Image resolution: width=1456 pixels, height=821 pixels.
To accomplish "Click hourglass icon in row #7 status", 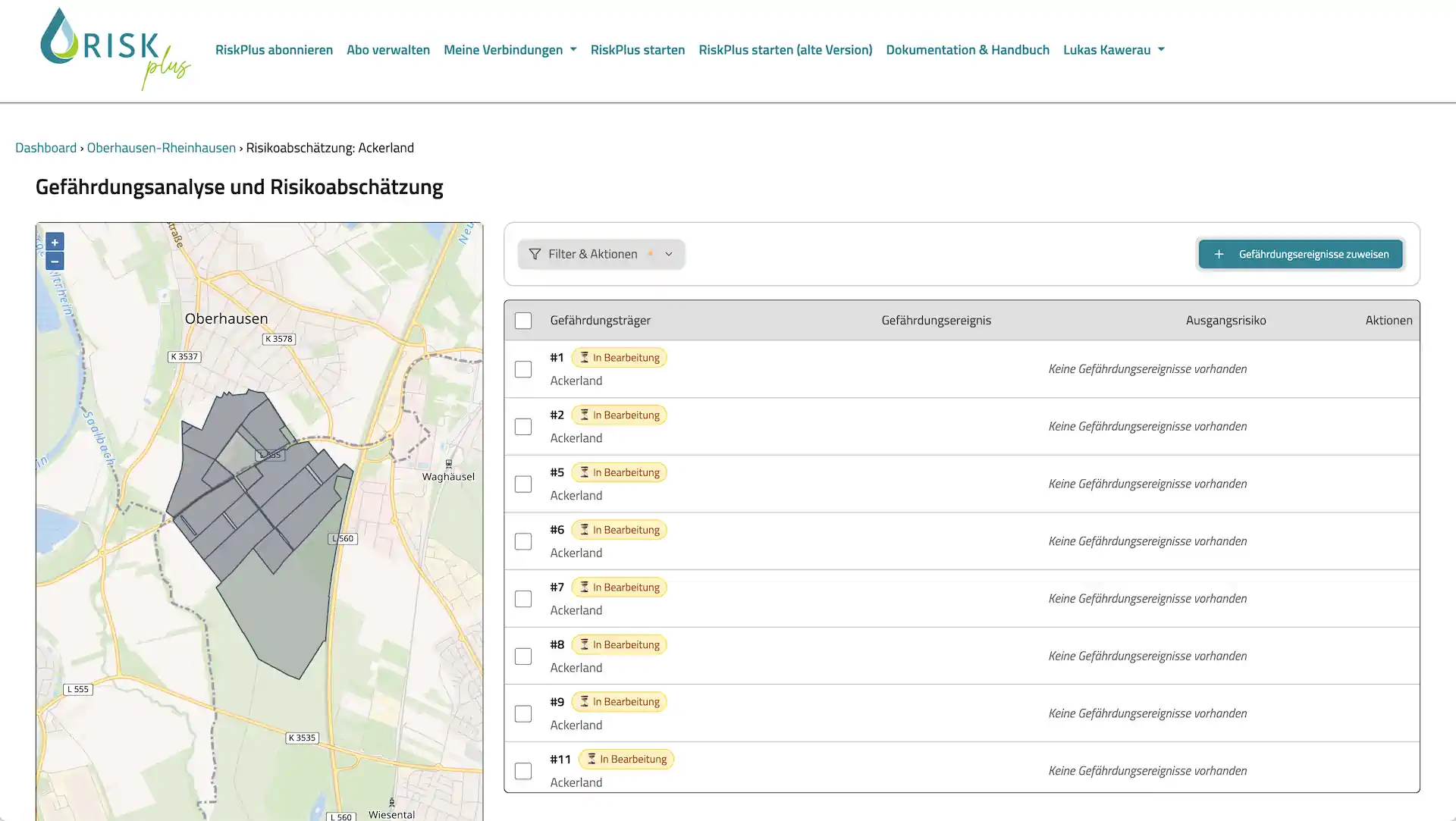I will 585,587.
